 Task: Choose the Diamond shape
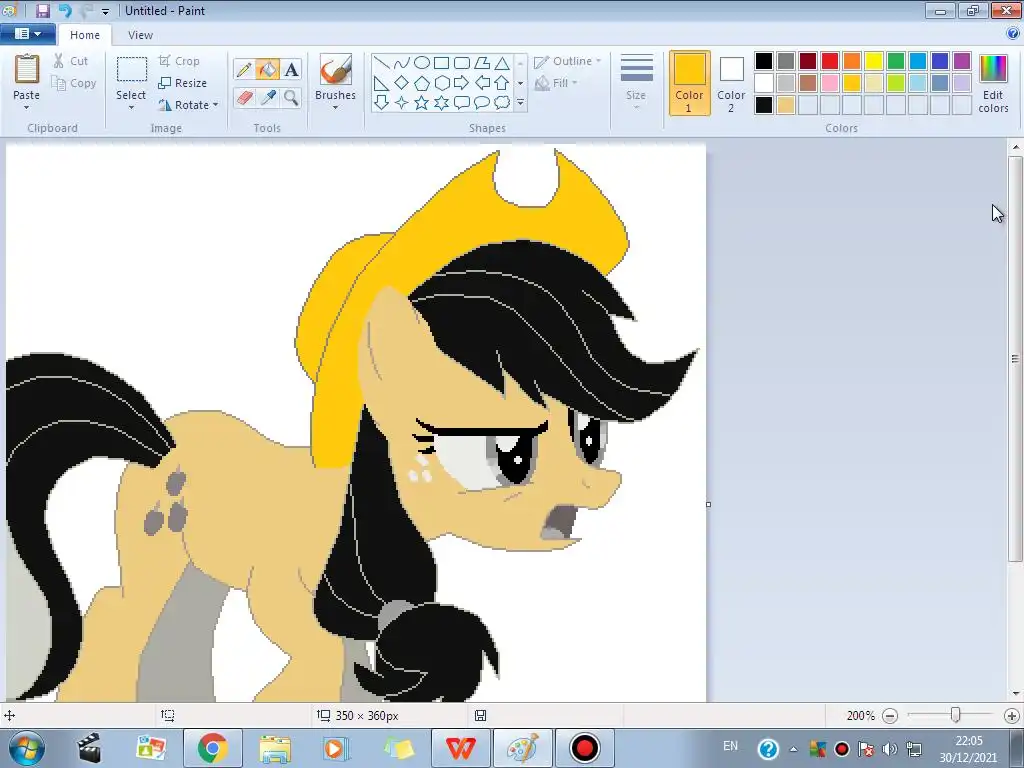point(402,83)
